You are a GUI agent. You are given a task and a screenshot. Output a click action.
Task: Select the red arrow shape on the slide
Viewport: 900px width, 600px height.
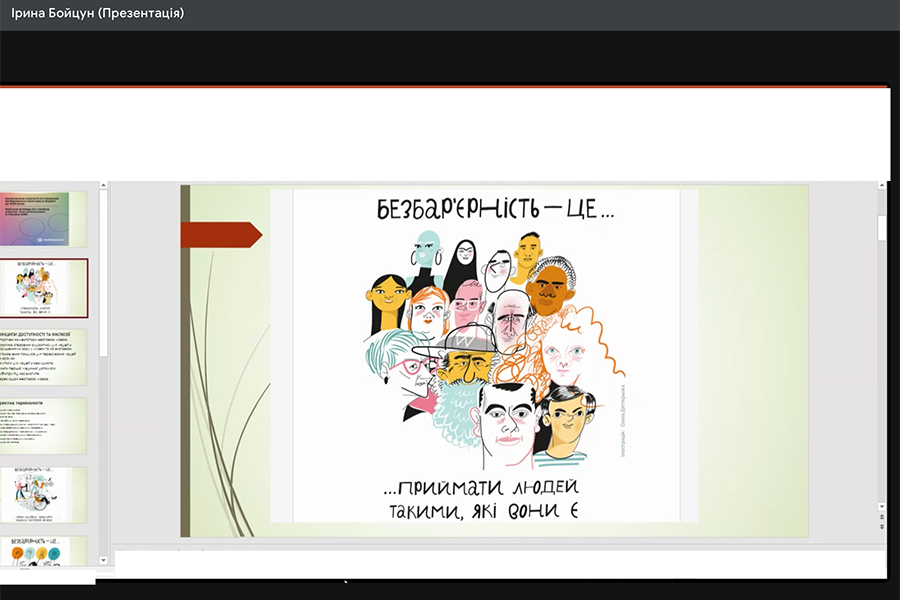[220, 235]
